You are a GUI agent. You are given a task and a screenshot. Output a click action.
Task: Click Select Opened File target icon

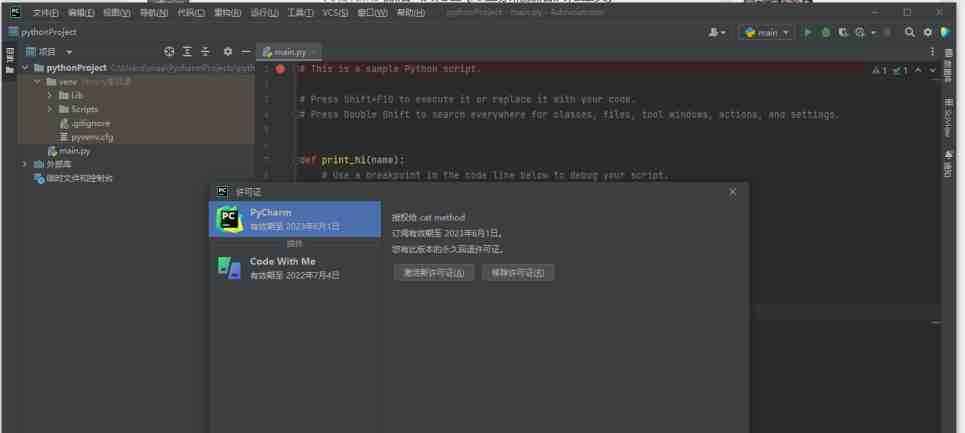point(169,52)
